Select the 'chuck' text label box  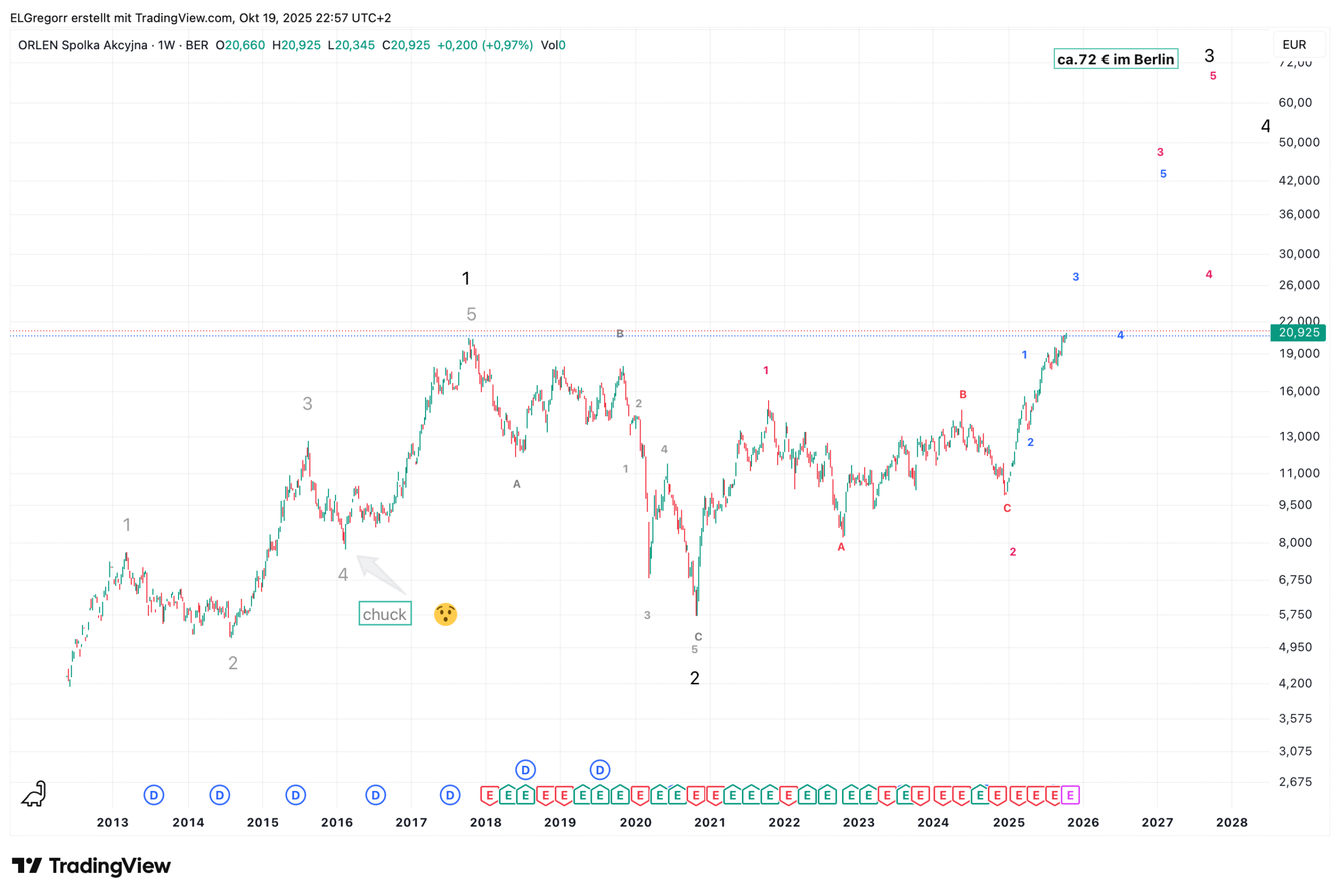click(x=384, y=614)
